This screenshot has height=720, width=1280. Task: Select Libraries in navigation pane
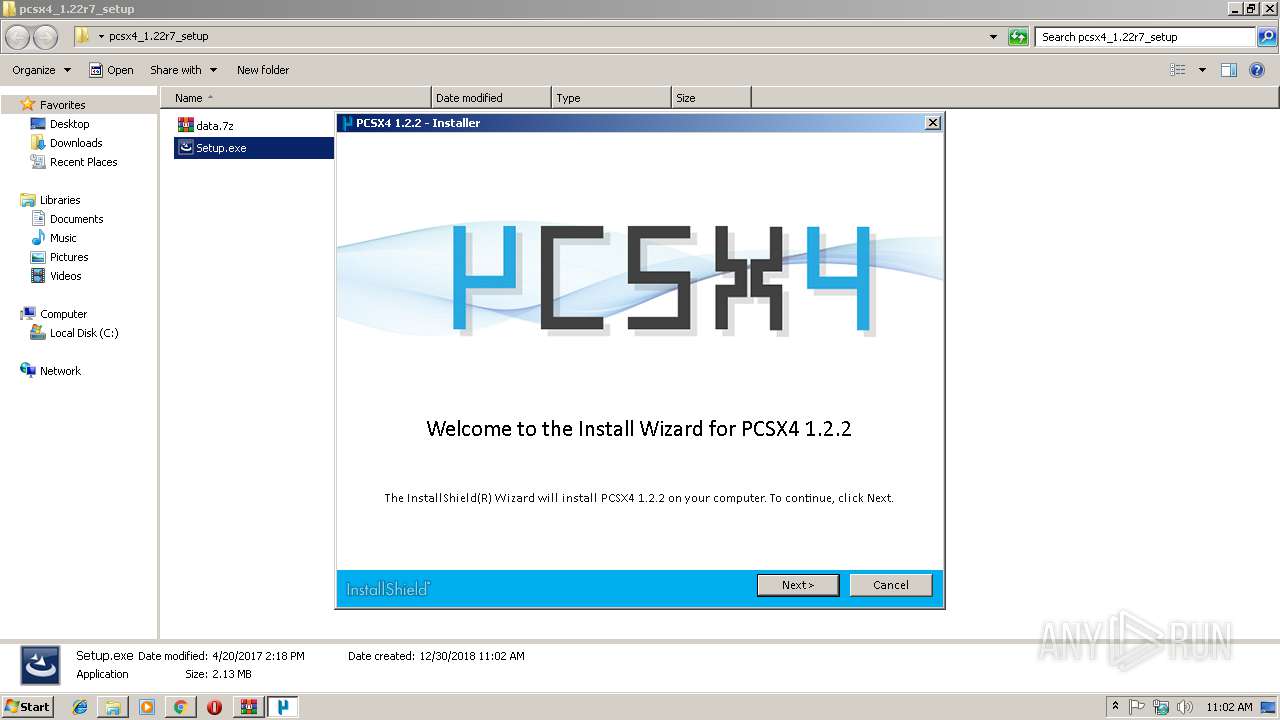click(x=60, y=200)
